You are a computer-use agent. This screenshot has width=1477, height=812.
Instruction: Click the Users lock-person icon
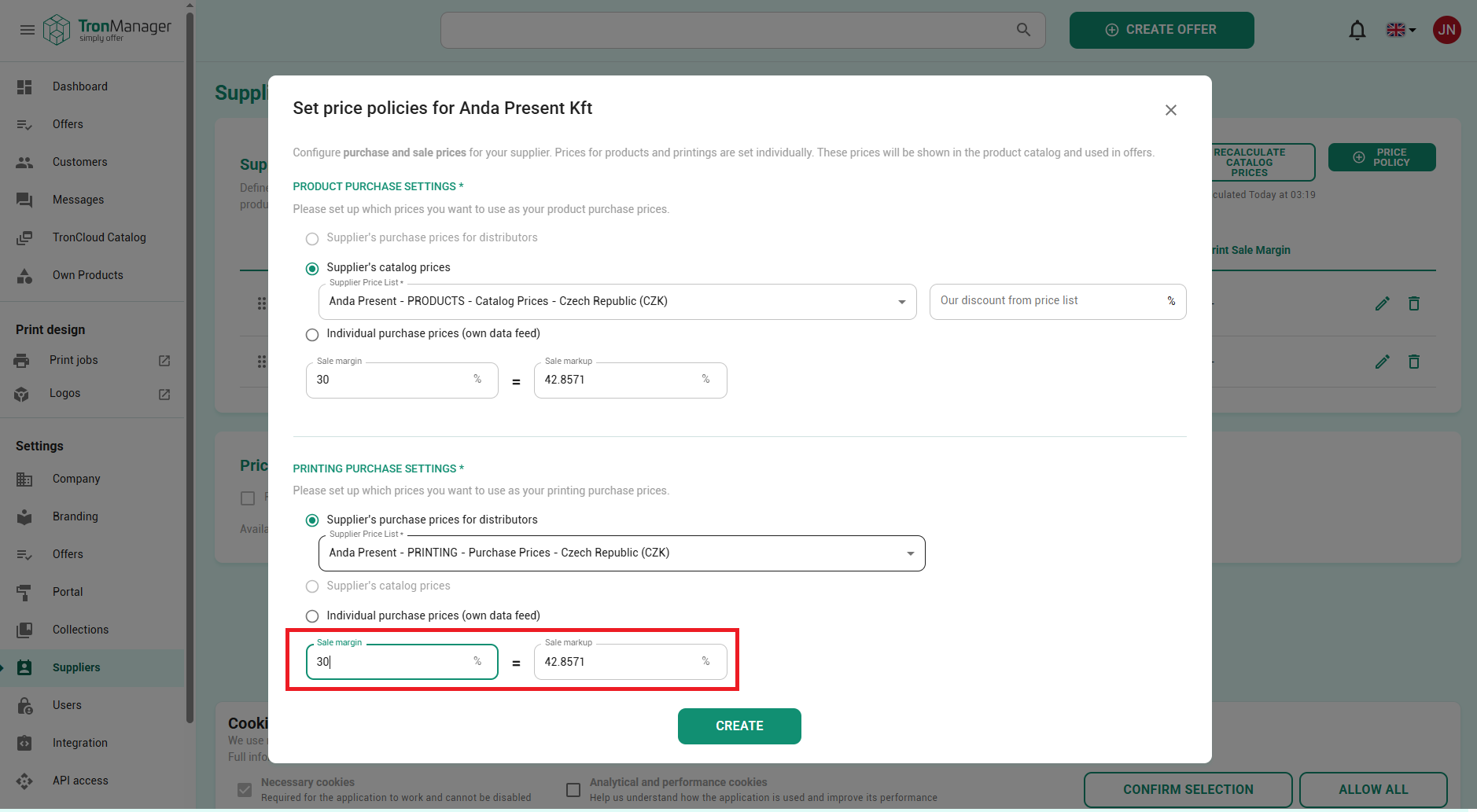click(x=24, y=705)
